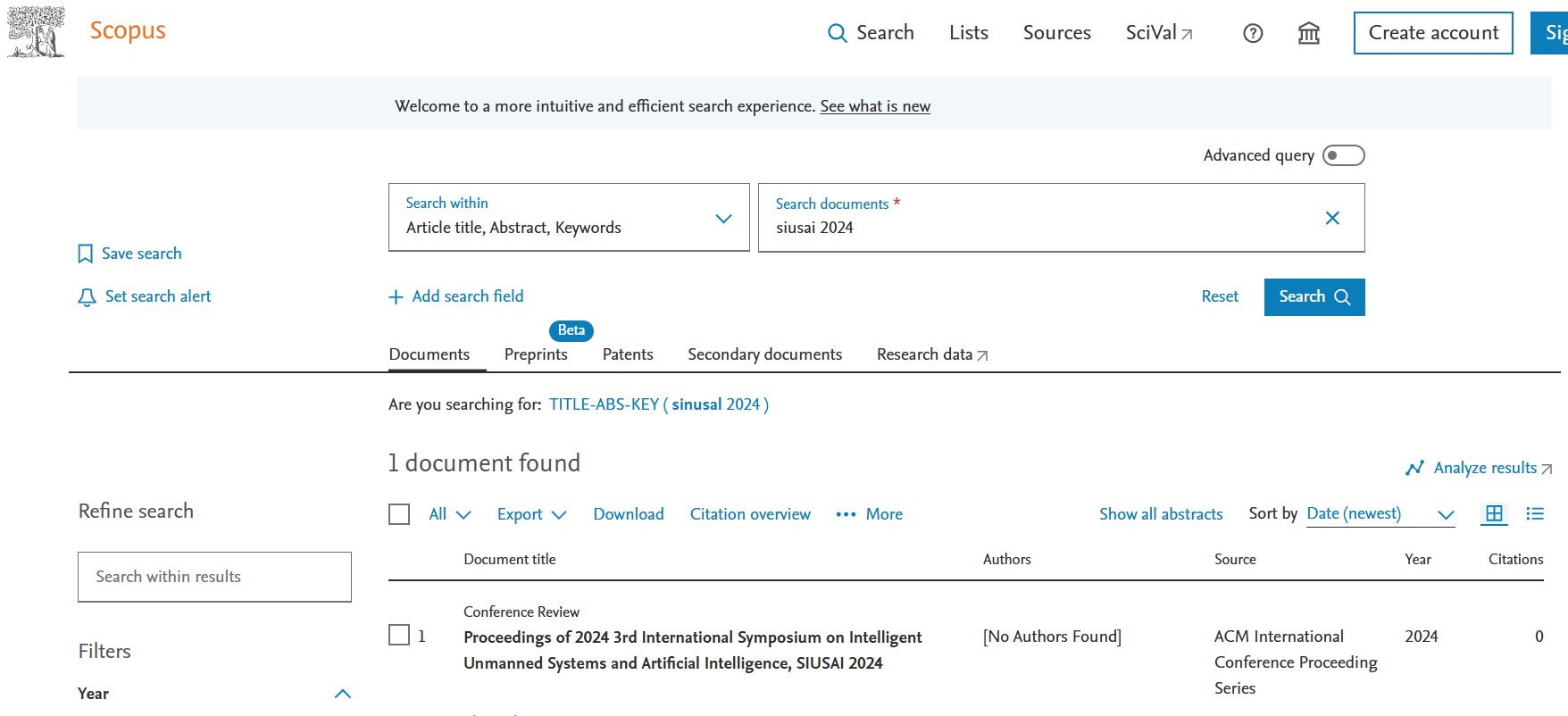
Task: Click the Create account button
Action: pos(1433,33)
